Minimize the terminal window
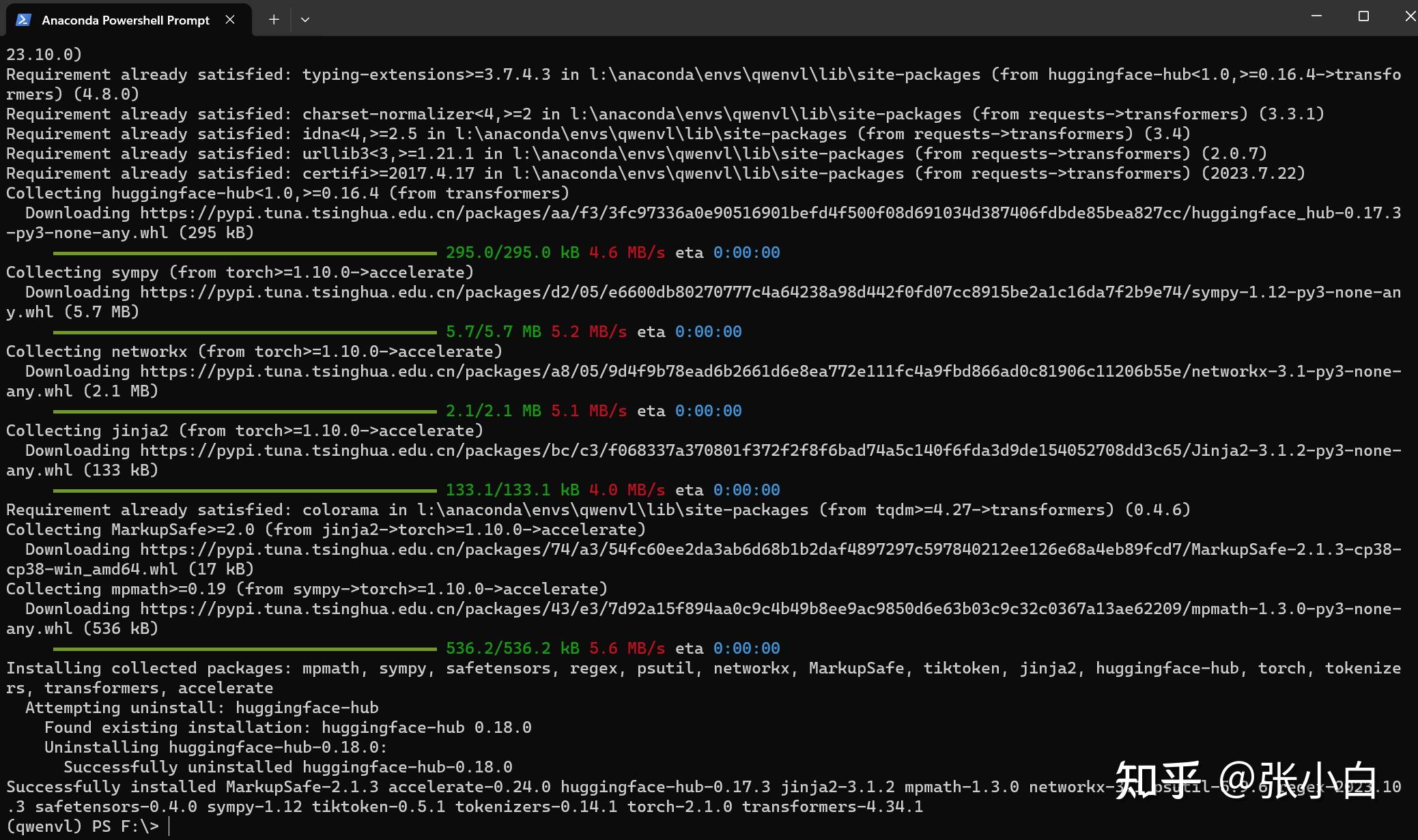Screen dimensions: 1418x840 (x=1316, y=16)
